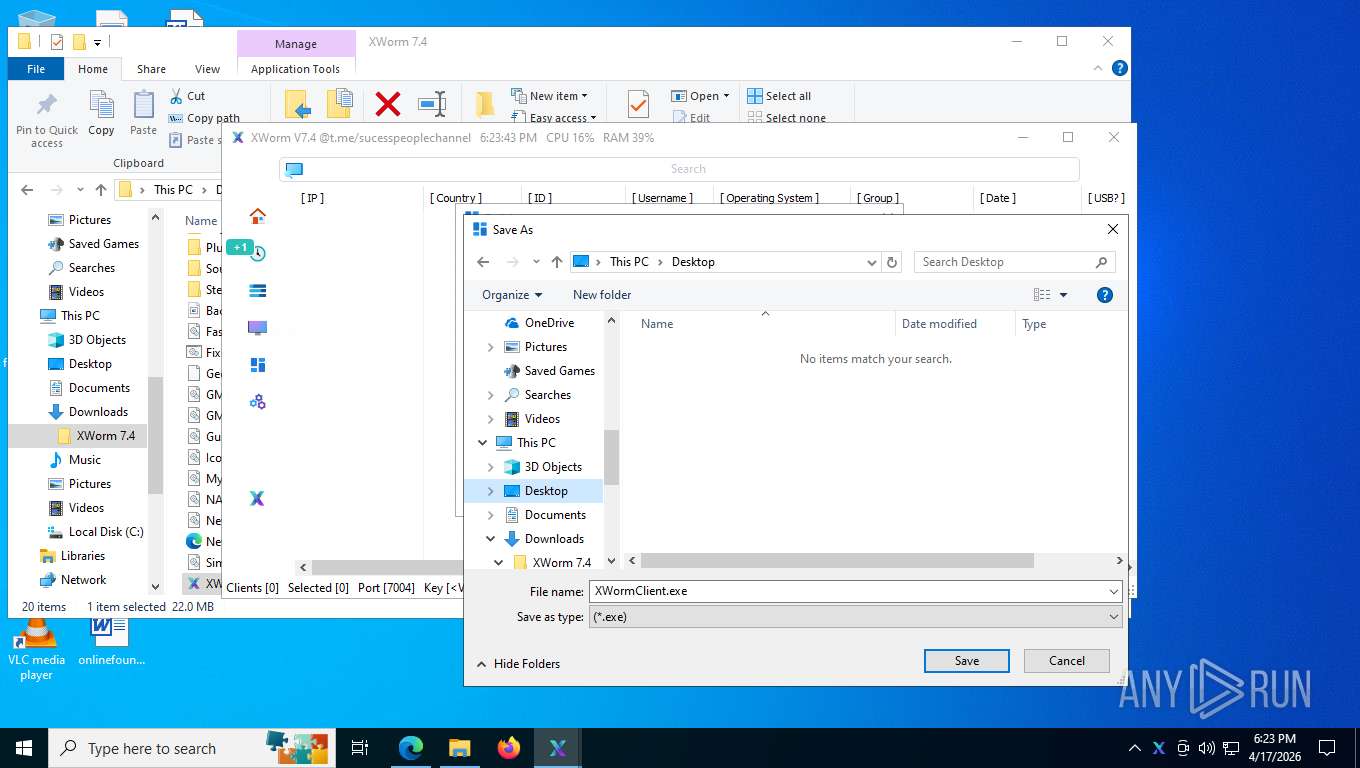Open the dashboard tiles icon in XWorm sidebar
1360x768 pixels.
257,365
